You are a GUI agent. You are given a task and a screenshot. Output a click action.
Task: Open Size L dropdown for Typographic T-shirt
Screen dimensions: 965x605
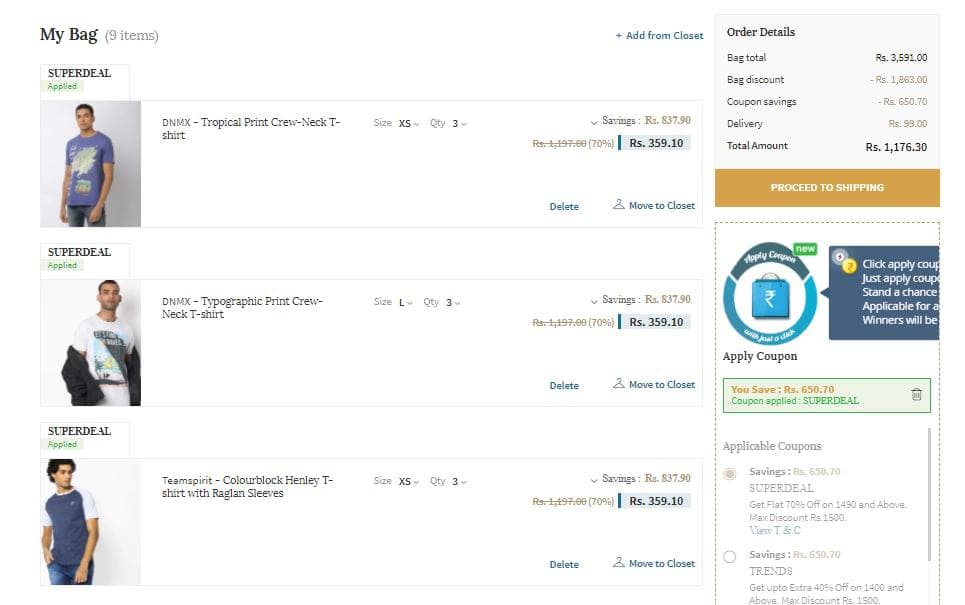pos(405,302)
